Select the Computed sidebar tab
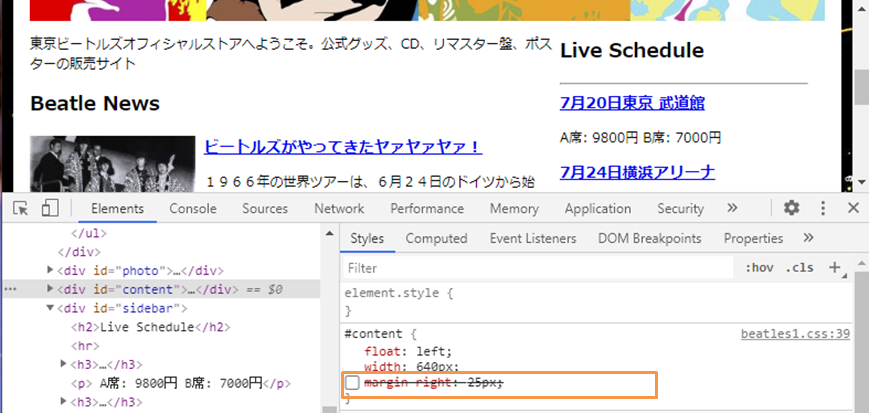The height and width of the screenshot is (415, 870). (436, 239)
